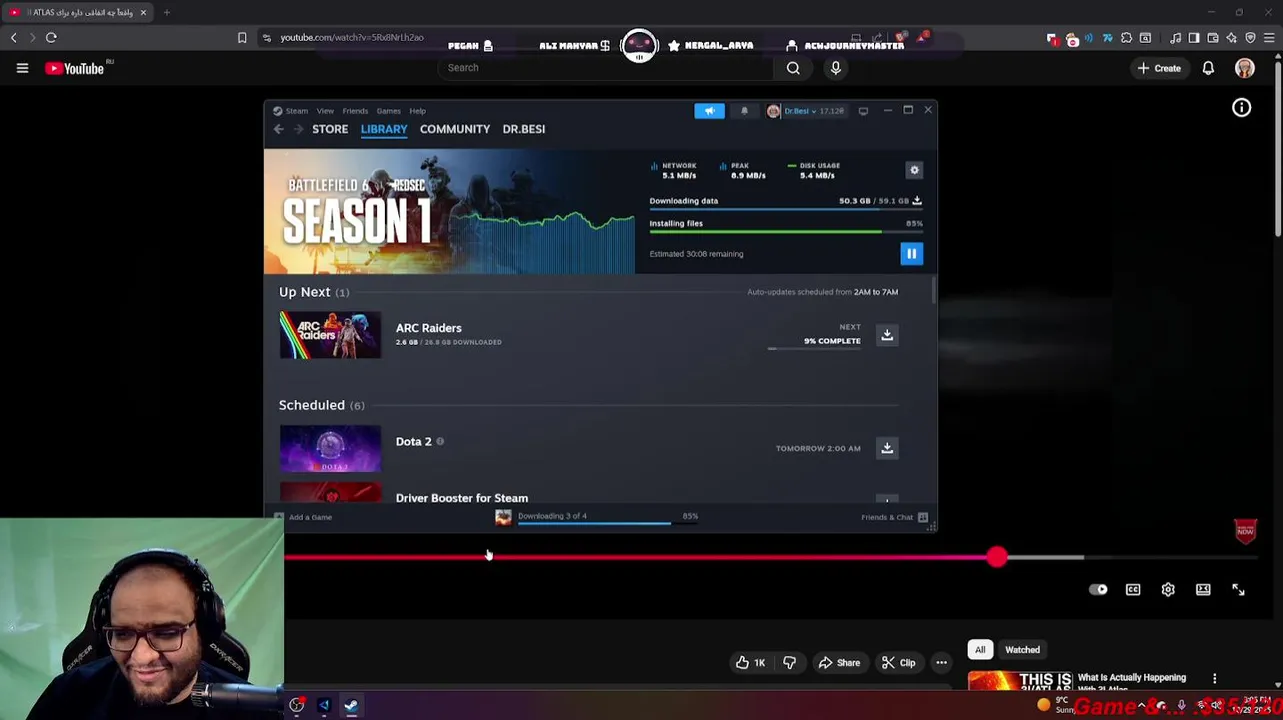Start voice search with the microphone icon

click(836, 68)
